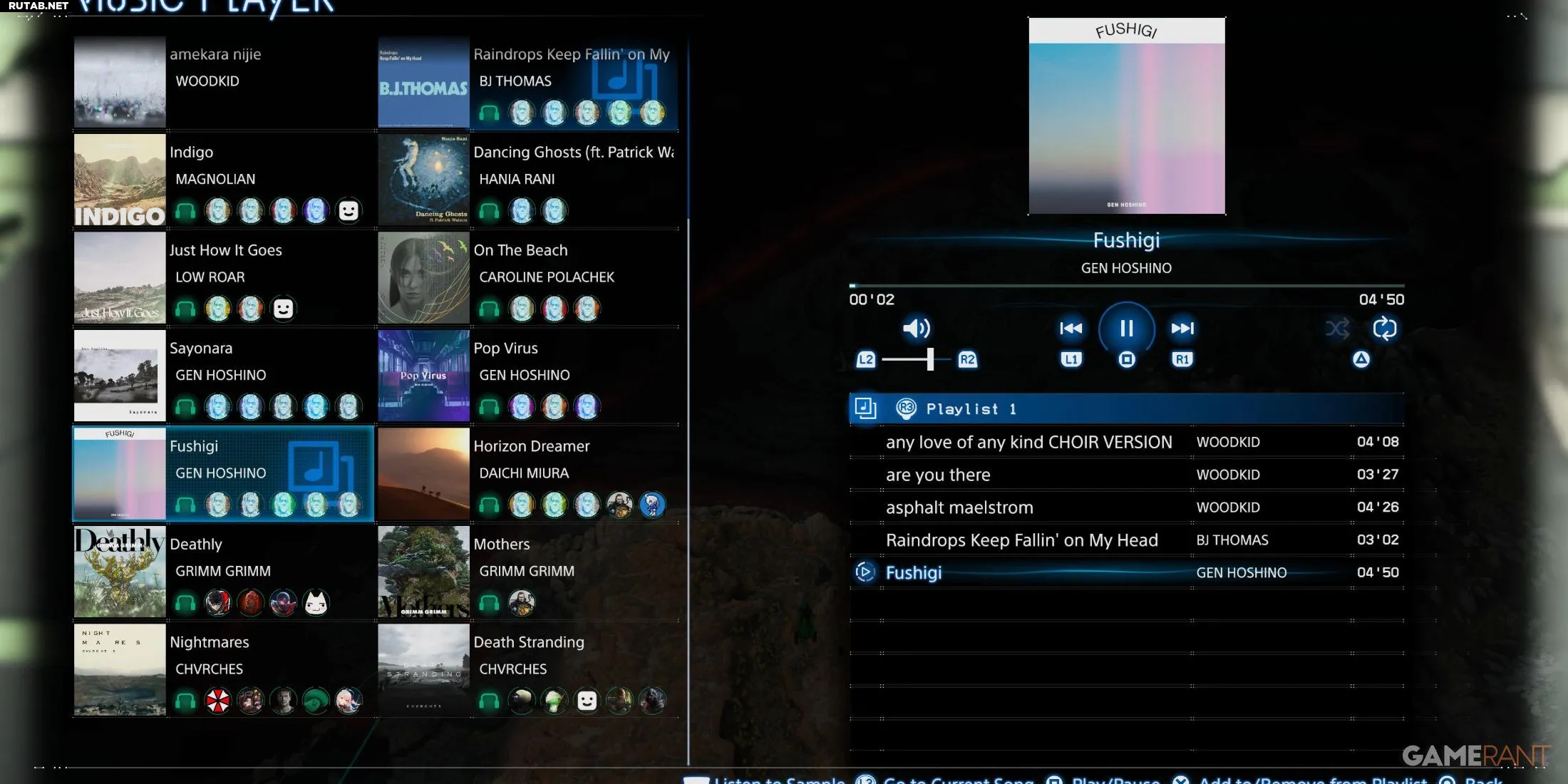This screenshot has width=1568, height=784.
Task: Click the playlist icon beside Playlist 1
Action: pyautogui.click(x=865, y=408)
